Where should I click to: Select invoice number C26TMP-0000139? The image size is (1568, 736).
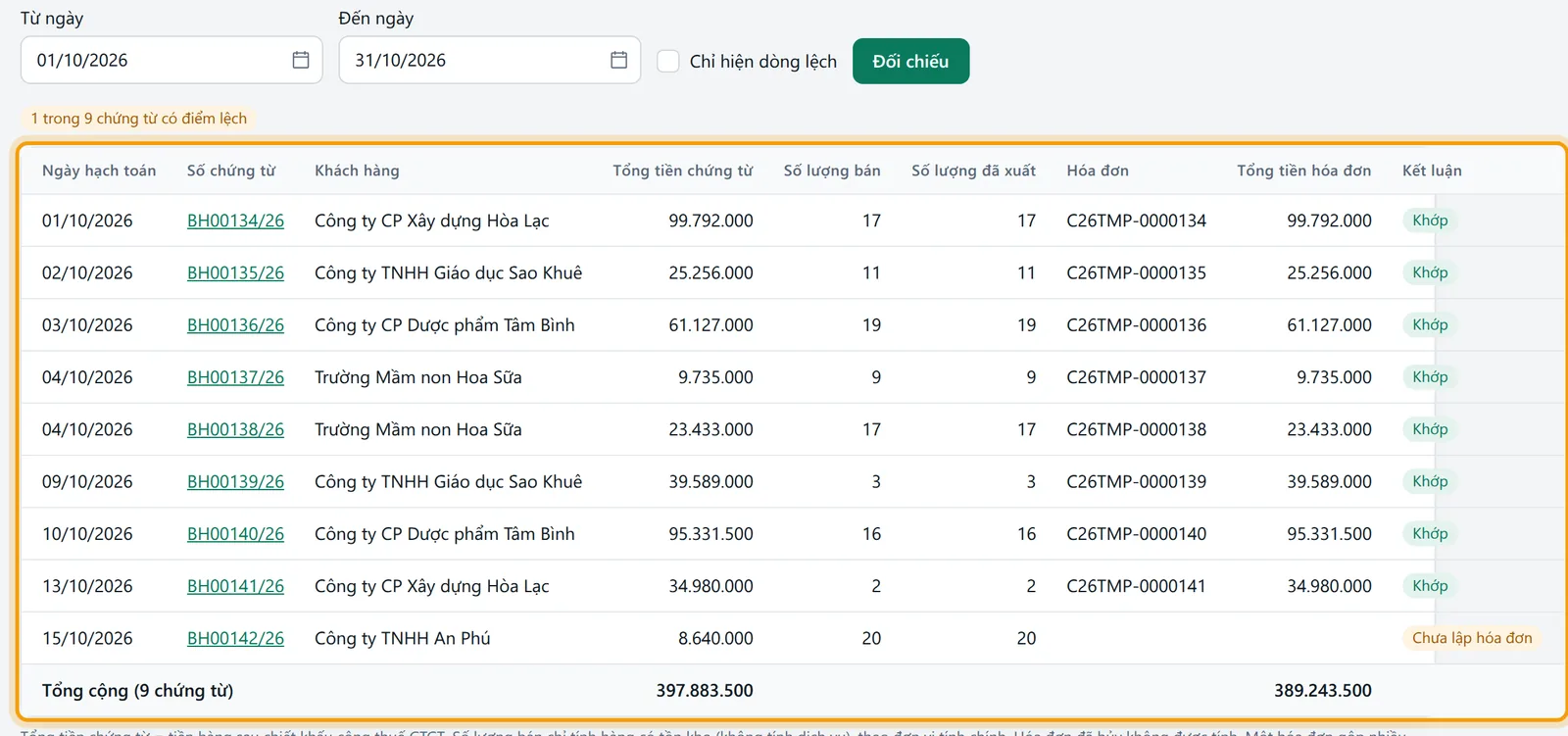[1136, 481]
